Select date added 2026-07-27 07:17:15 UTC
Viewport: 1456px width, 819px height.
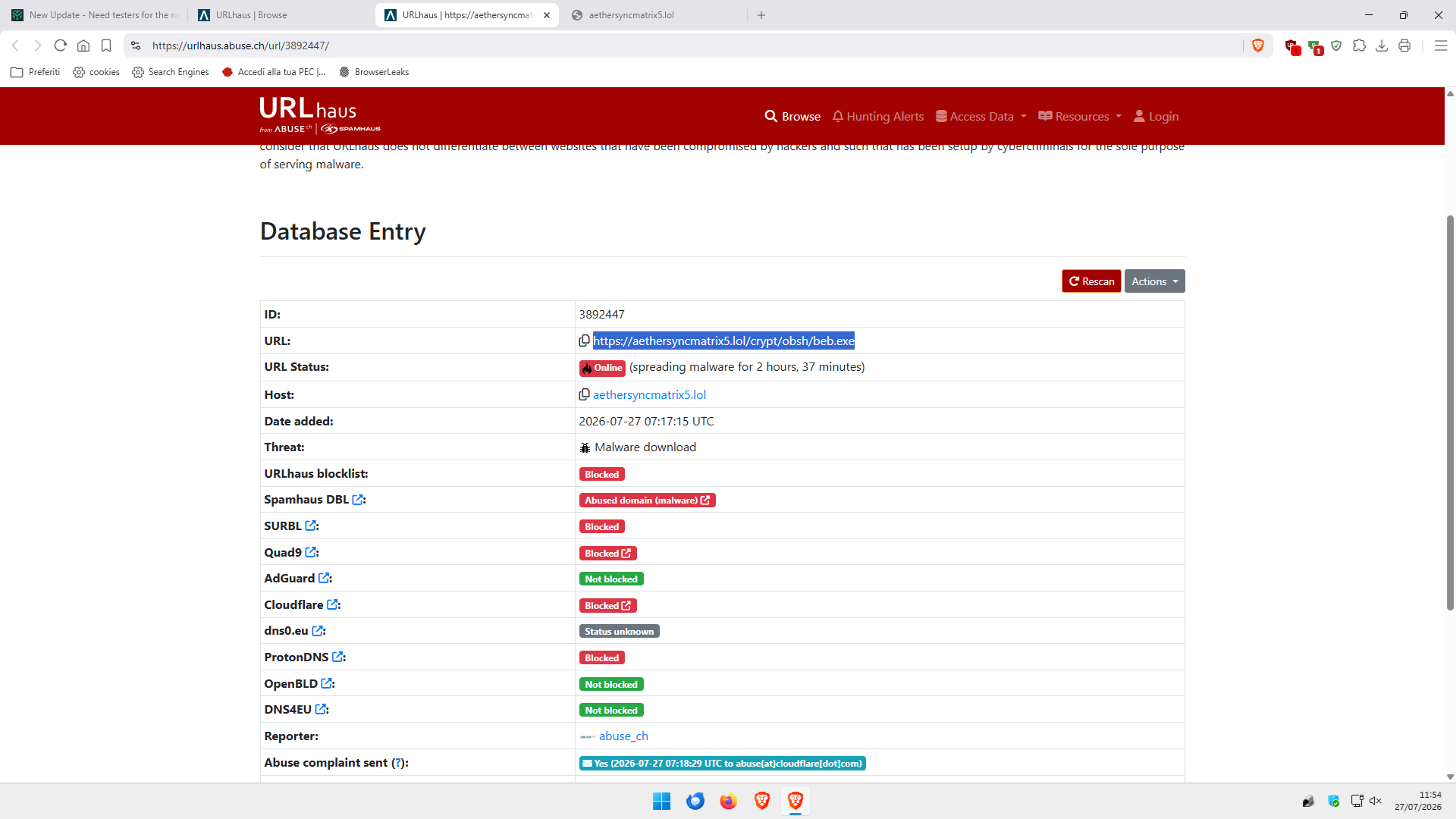pos(646,421)
